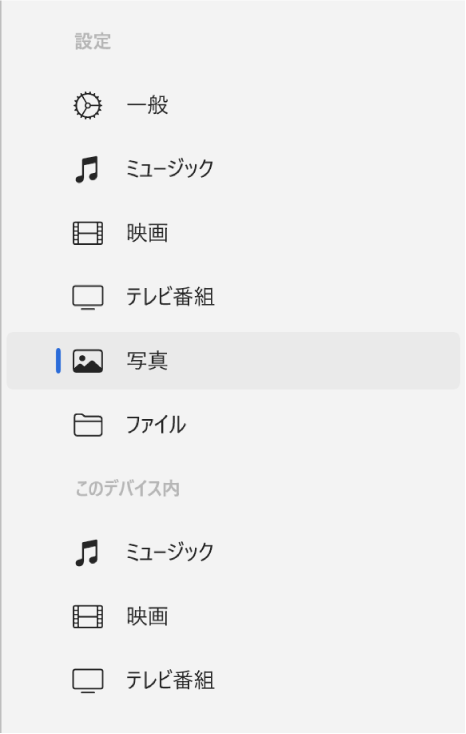
Task: Open ミュージック in the 設定 section
Action: tap(233, 169)
